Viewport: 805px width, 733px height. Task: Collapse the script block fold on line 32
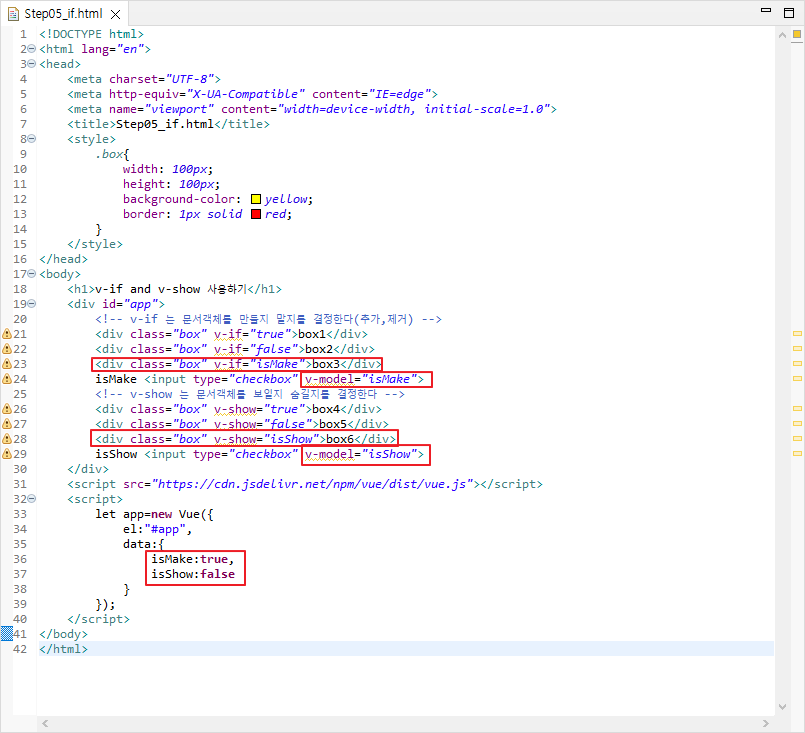click(x=32, y=498)
